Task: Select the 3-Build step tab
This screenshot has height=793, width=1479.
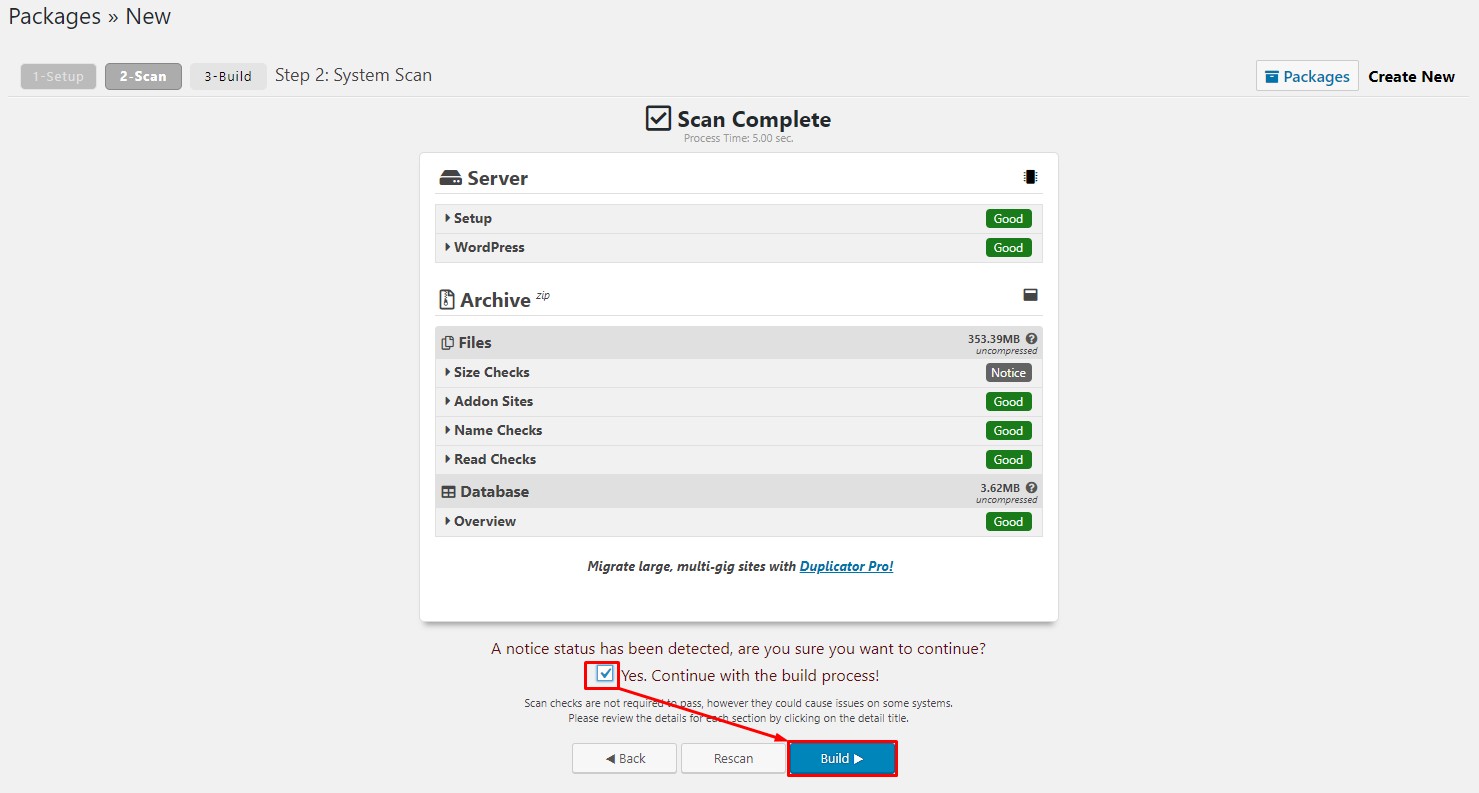Action: (228, 76)
